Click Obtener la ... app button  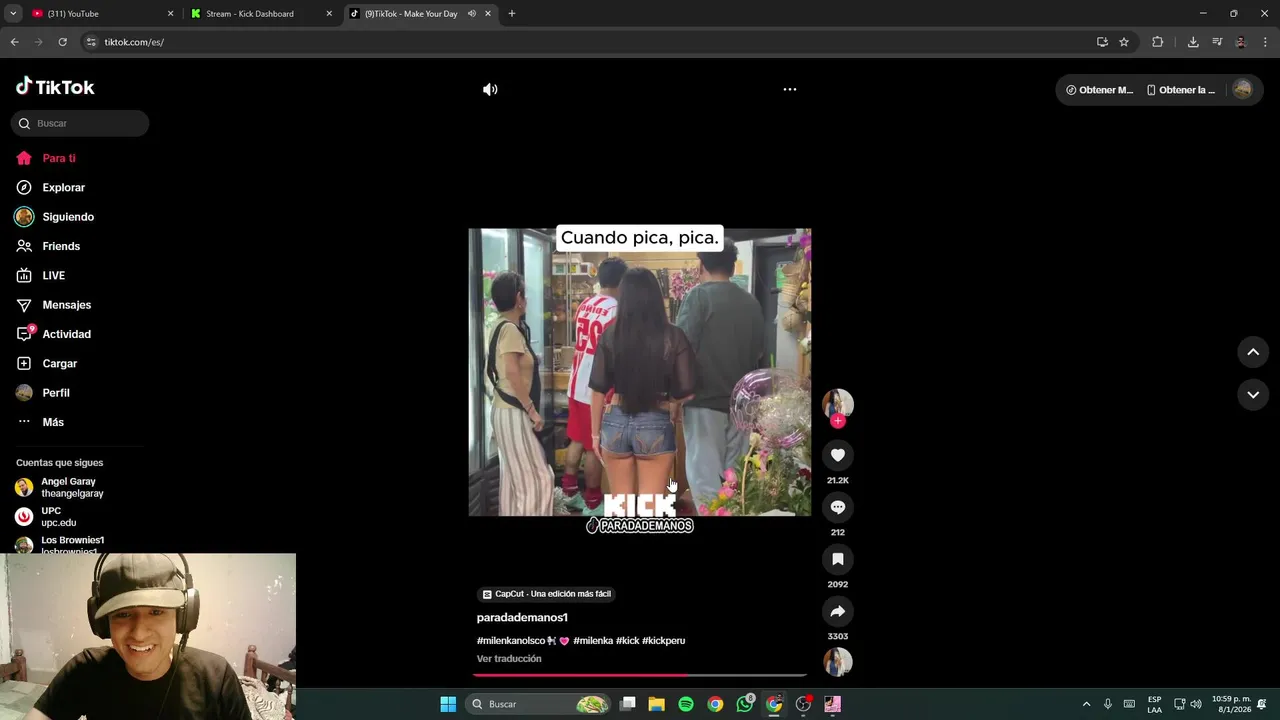point(1181,90)
